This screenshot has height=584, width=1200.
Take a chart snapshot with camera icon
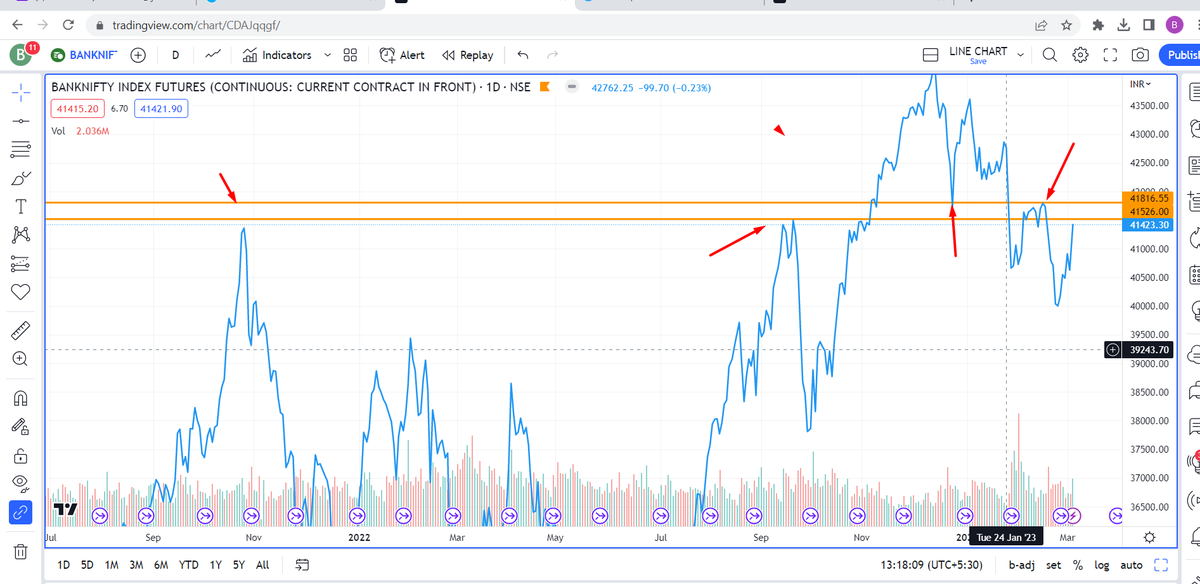[x=1139, y=55]
